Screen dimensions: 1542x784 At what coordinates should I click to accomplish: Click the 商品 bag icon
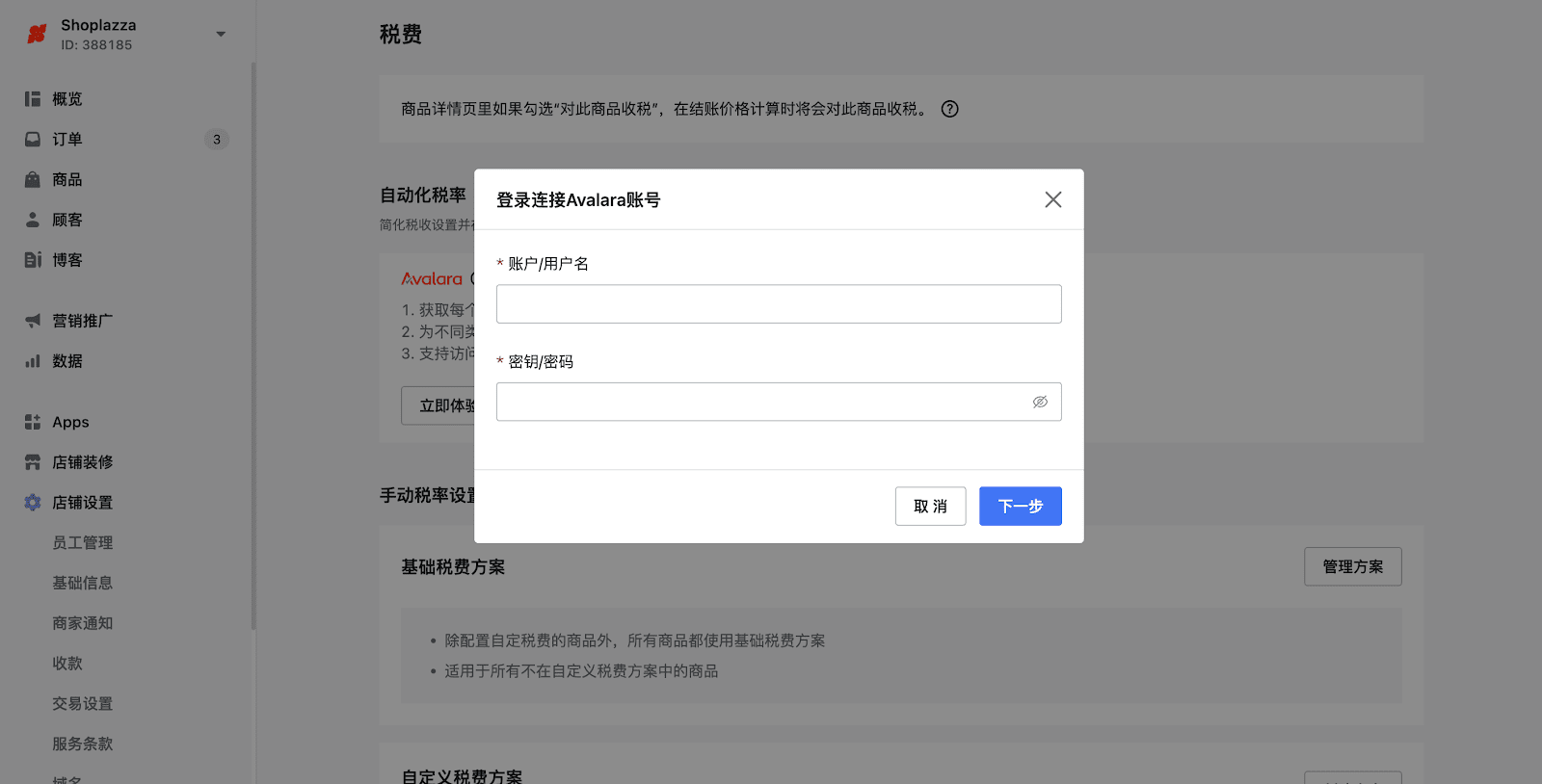tap(33, 180)
